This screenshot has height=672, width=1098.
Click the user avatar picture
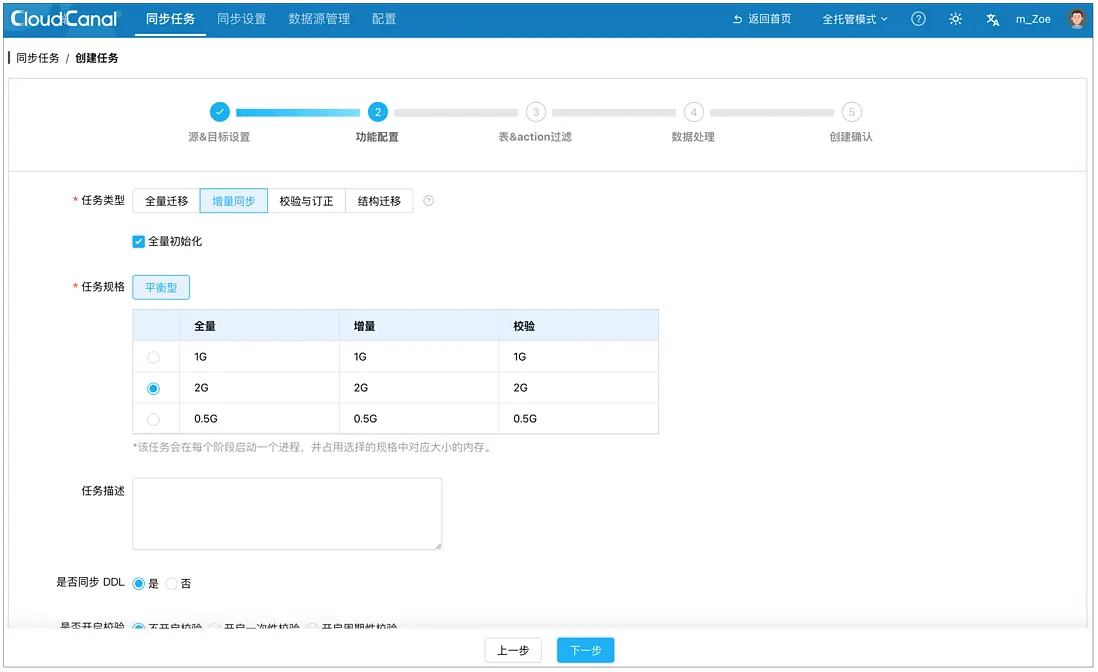(1077, 19)
